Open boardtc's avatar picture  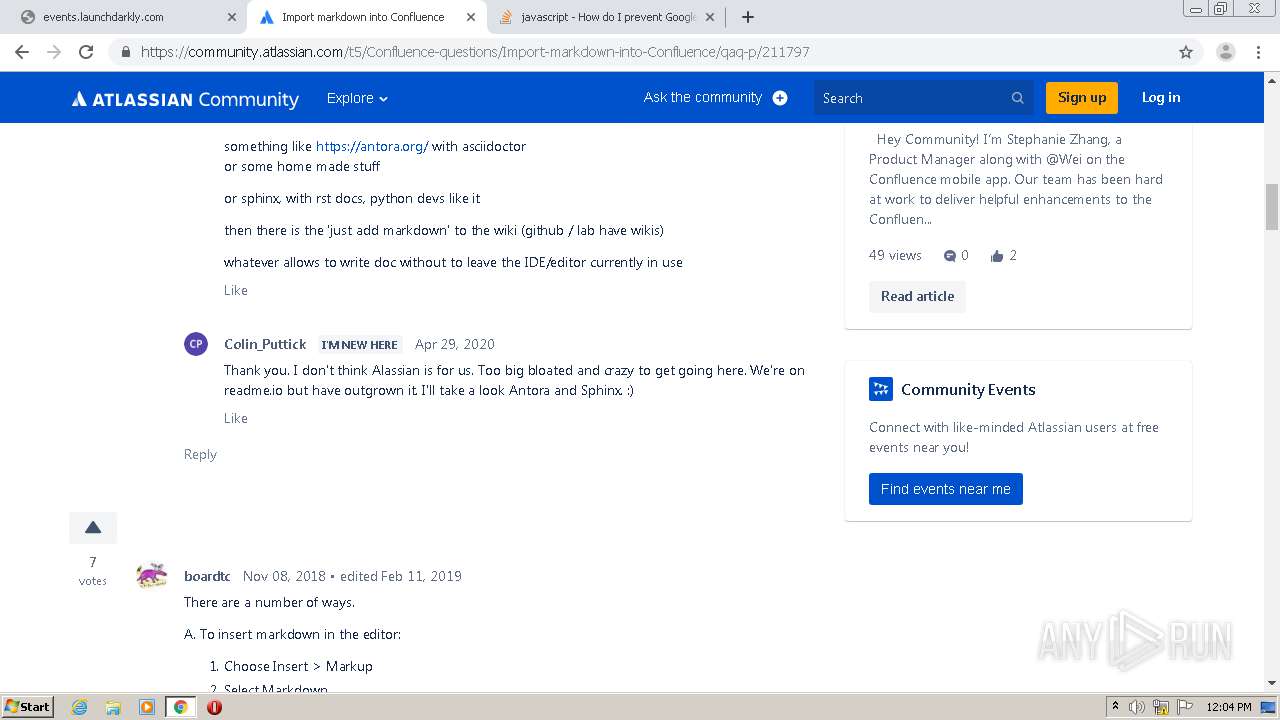point(152,576)
